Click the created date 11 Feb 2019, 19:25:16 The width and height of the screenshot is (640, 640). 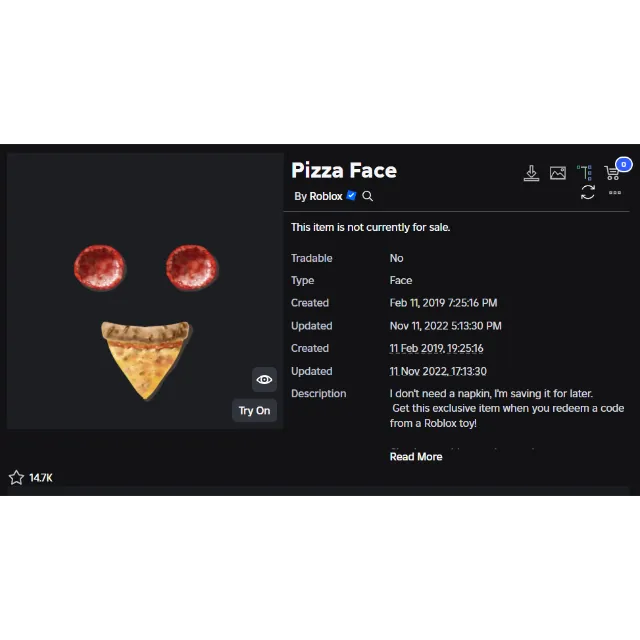pos(436,349)
